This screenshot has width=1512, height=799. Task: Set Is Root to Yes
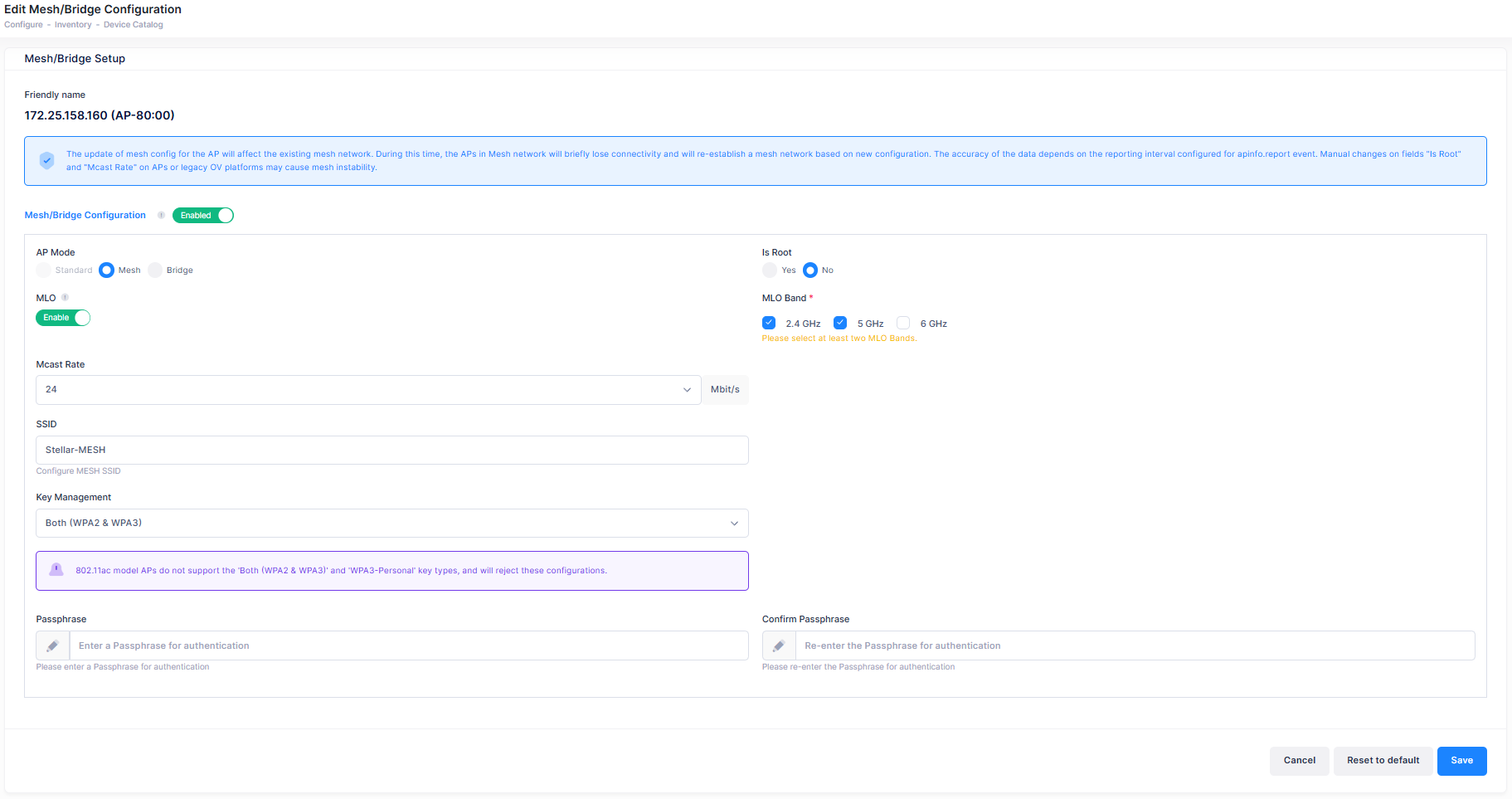click(x=771, y=270)
